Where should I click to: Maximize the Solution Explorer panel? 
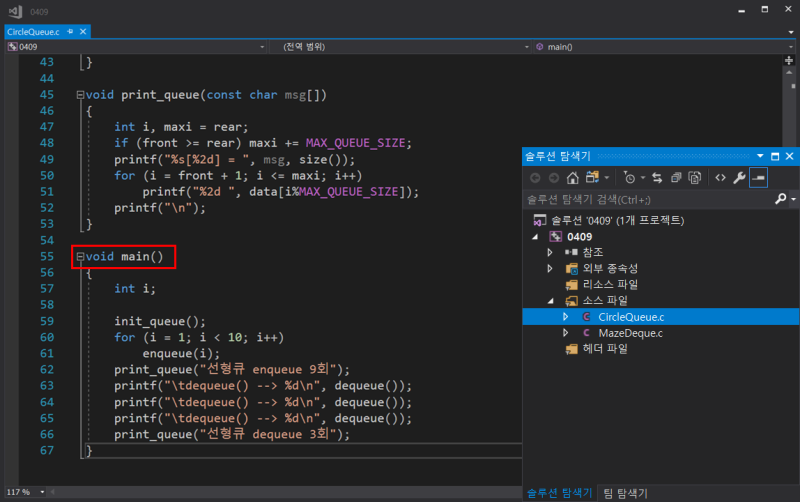775,156
